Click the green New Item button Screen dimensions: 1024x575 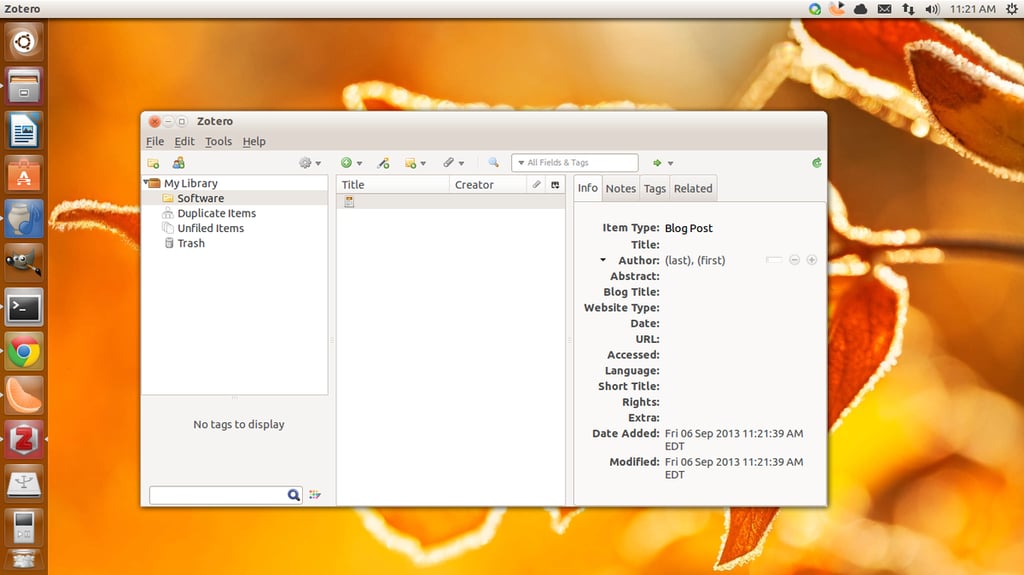tap(347, 163)
